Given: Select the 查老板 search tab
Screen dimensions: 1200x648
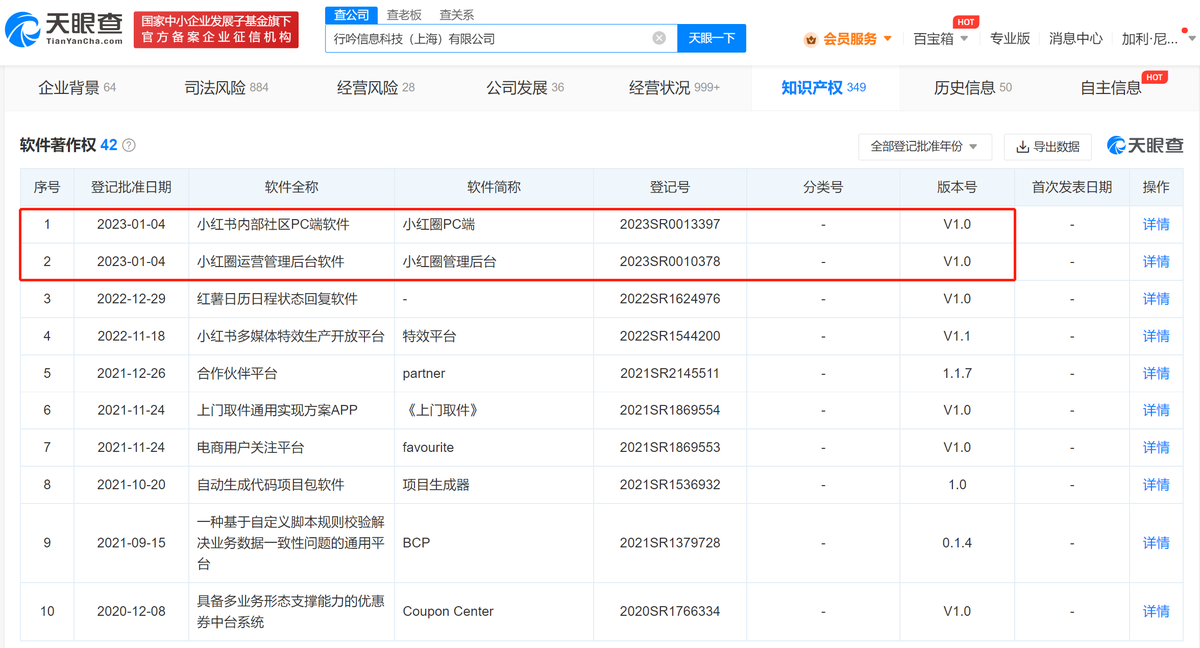Looking at the screenshot, I should (404, 15).
